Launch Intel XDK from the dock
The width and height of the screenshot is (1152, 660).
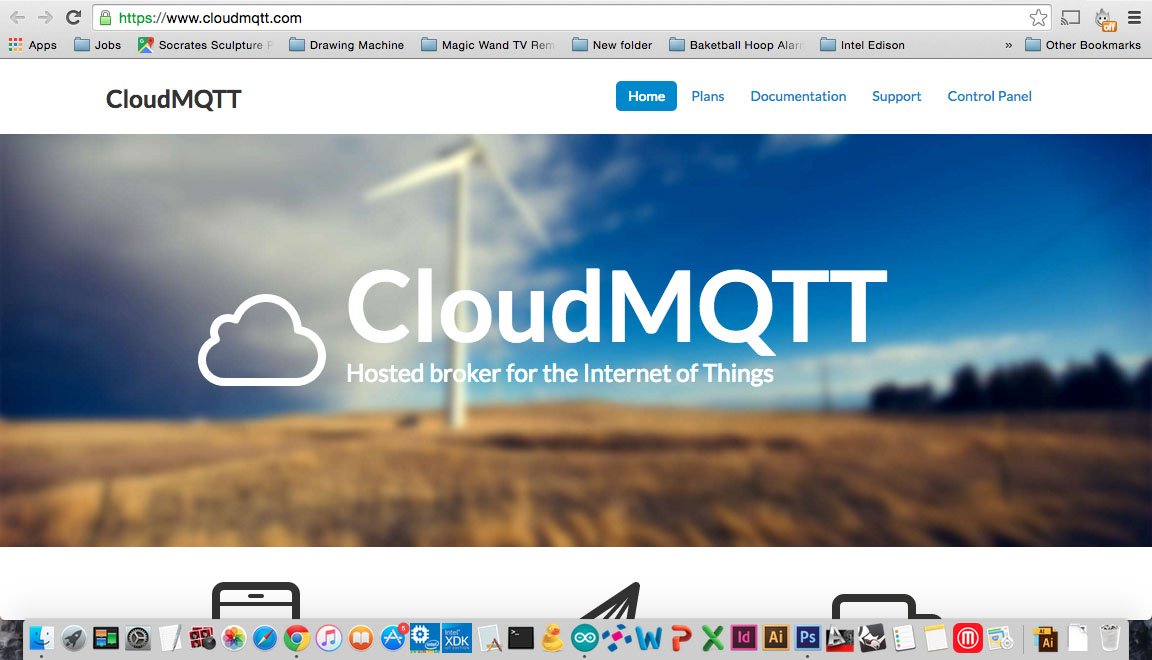click(456, 637)
